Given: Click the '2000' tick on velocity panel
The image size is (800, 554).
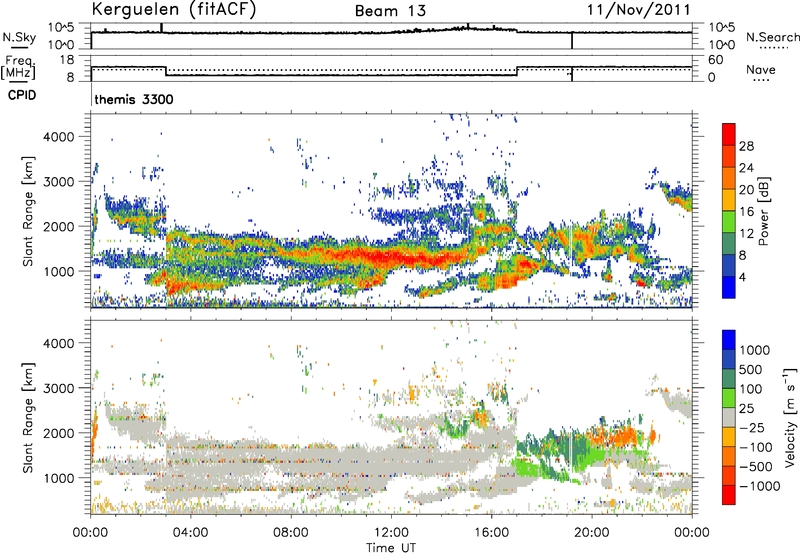Looking at the screenshot, I should [59, 433].
